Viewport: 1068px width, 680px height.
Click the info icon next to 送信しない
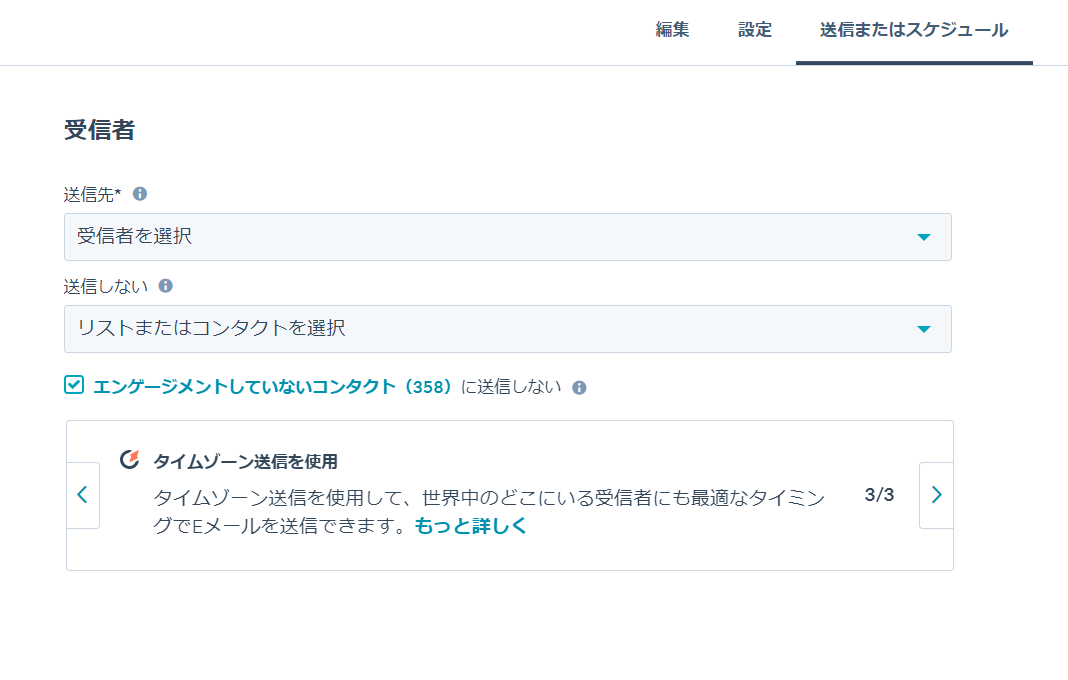click(166, 286)
